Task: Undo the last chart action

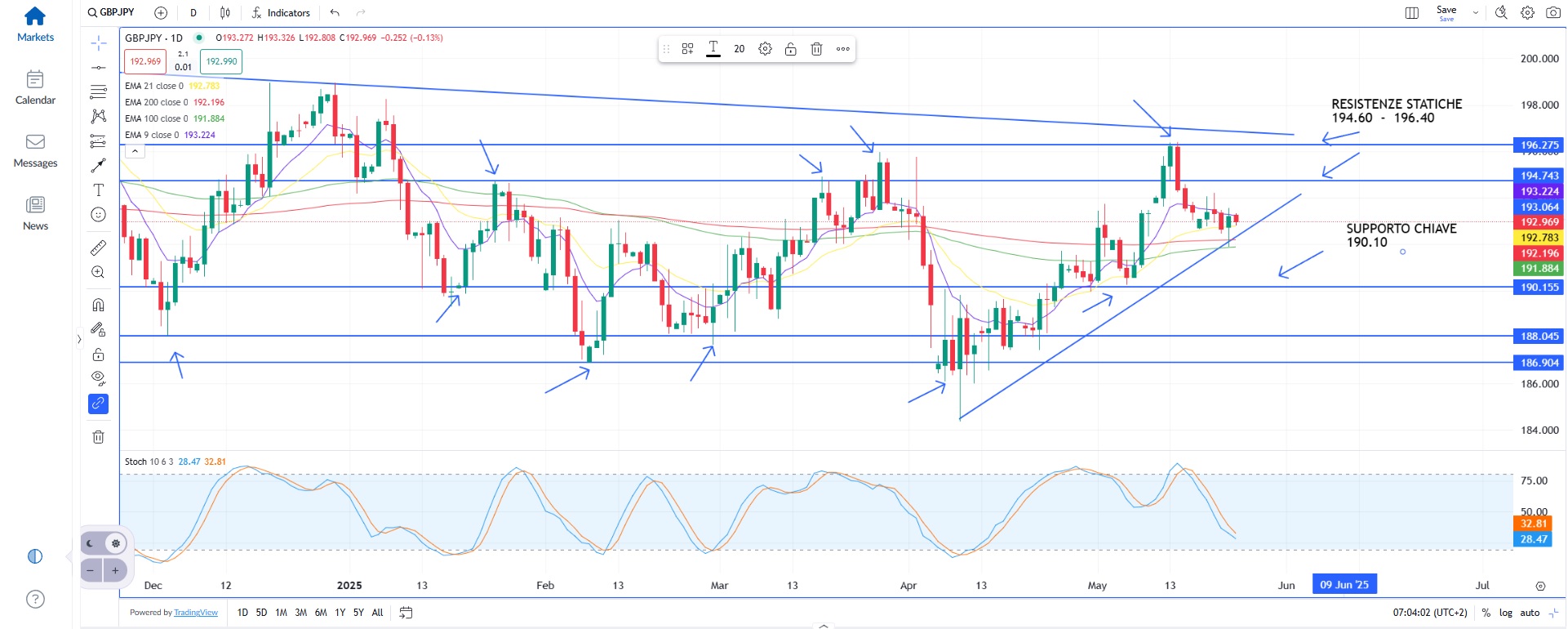Action: tap(335, 13)
